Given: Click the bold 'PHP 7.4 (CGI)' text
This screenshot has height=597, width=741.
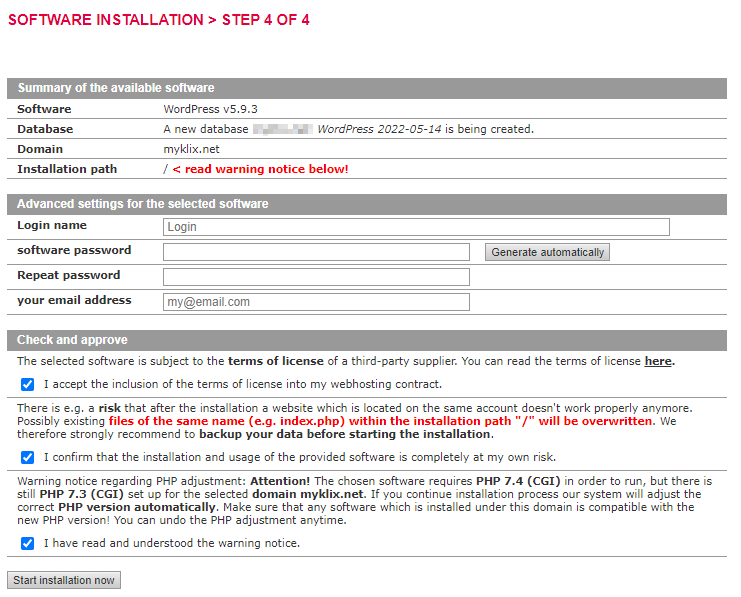Looking at the screenshot, I should [x=518, y=481].
